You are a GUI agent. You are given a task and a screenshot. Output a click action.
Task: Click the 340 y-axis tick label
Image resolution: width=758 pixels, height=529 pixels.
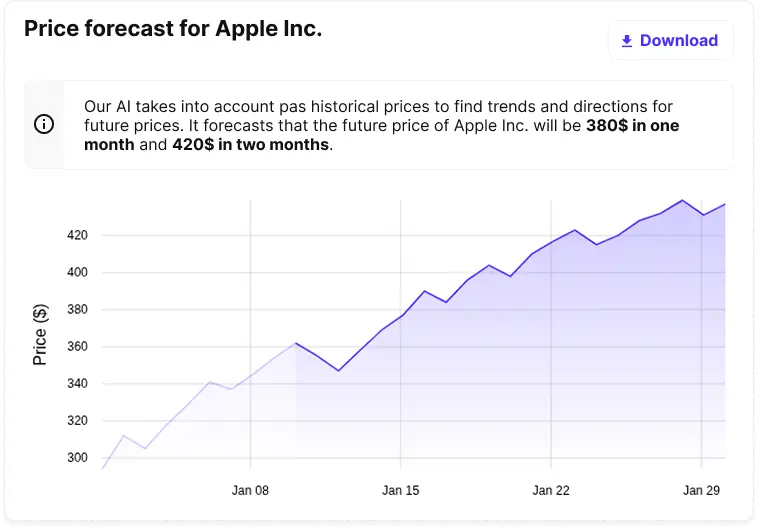tap(78, 384)
